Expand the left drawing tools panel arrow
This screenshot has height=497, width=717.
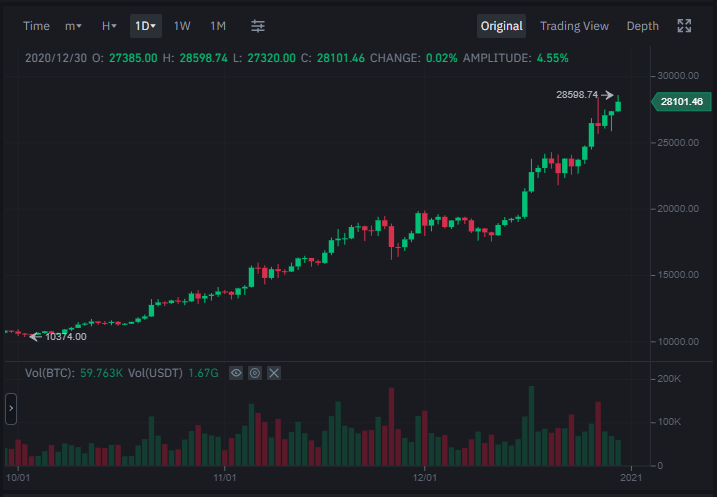11,408
